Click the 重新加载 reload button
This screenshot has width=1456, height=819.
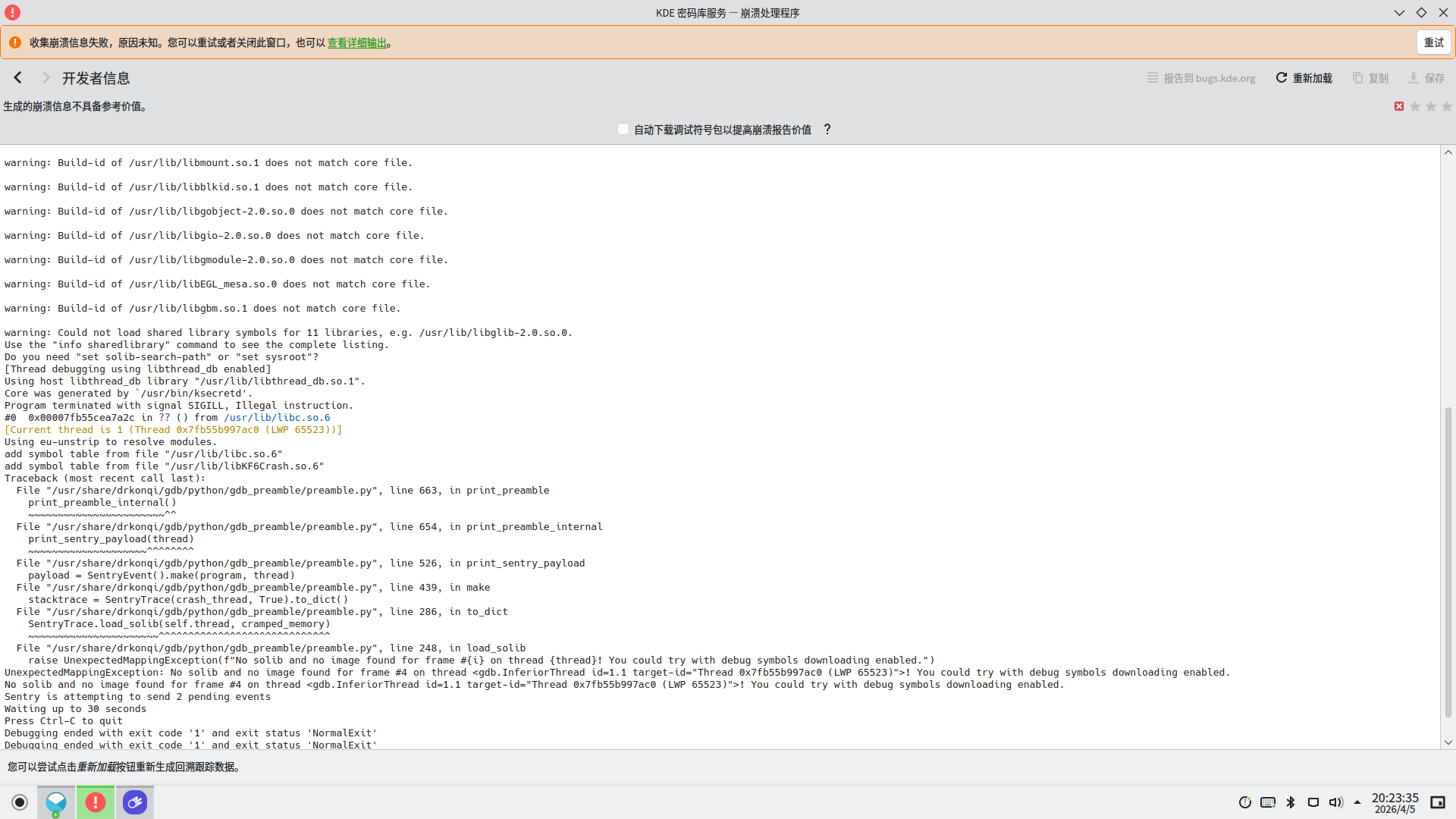click(x=1304, y=78)
